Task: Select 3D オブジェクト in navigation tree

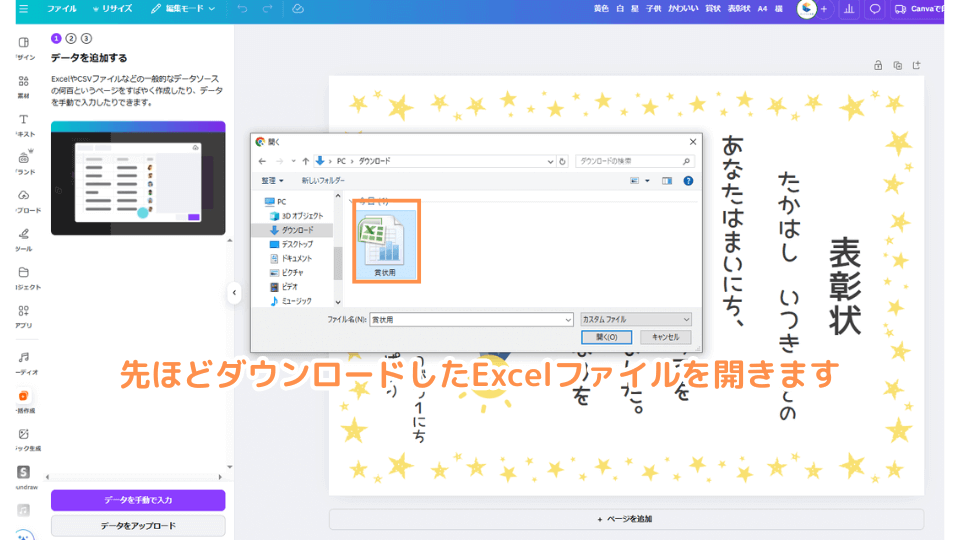Action: (296, 216)
